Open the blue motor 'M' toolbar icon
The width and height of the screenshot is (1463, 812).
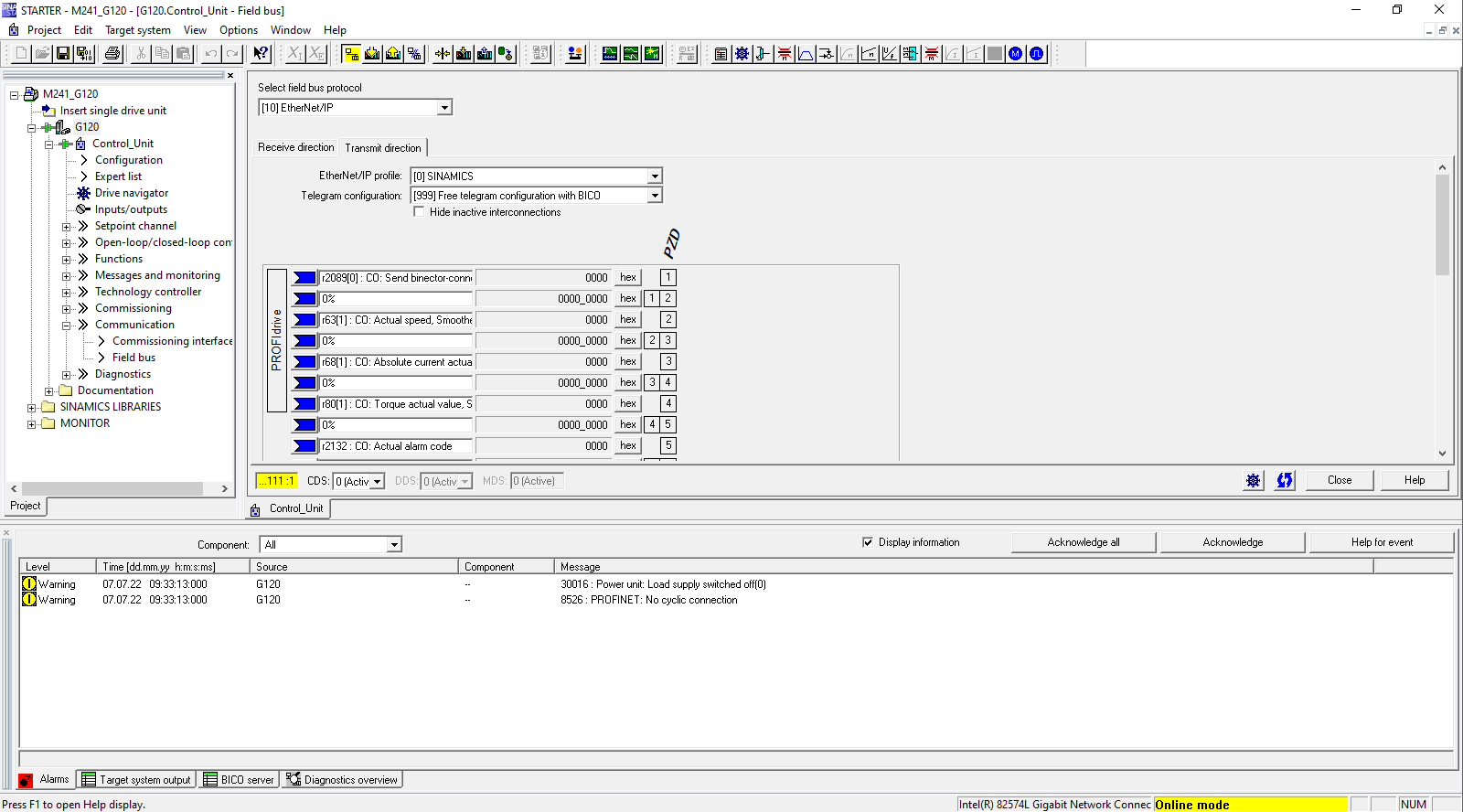coord(1016,54)
